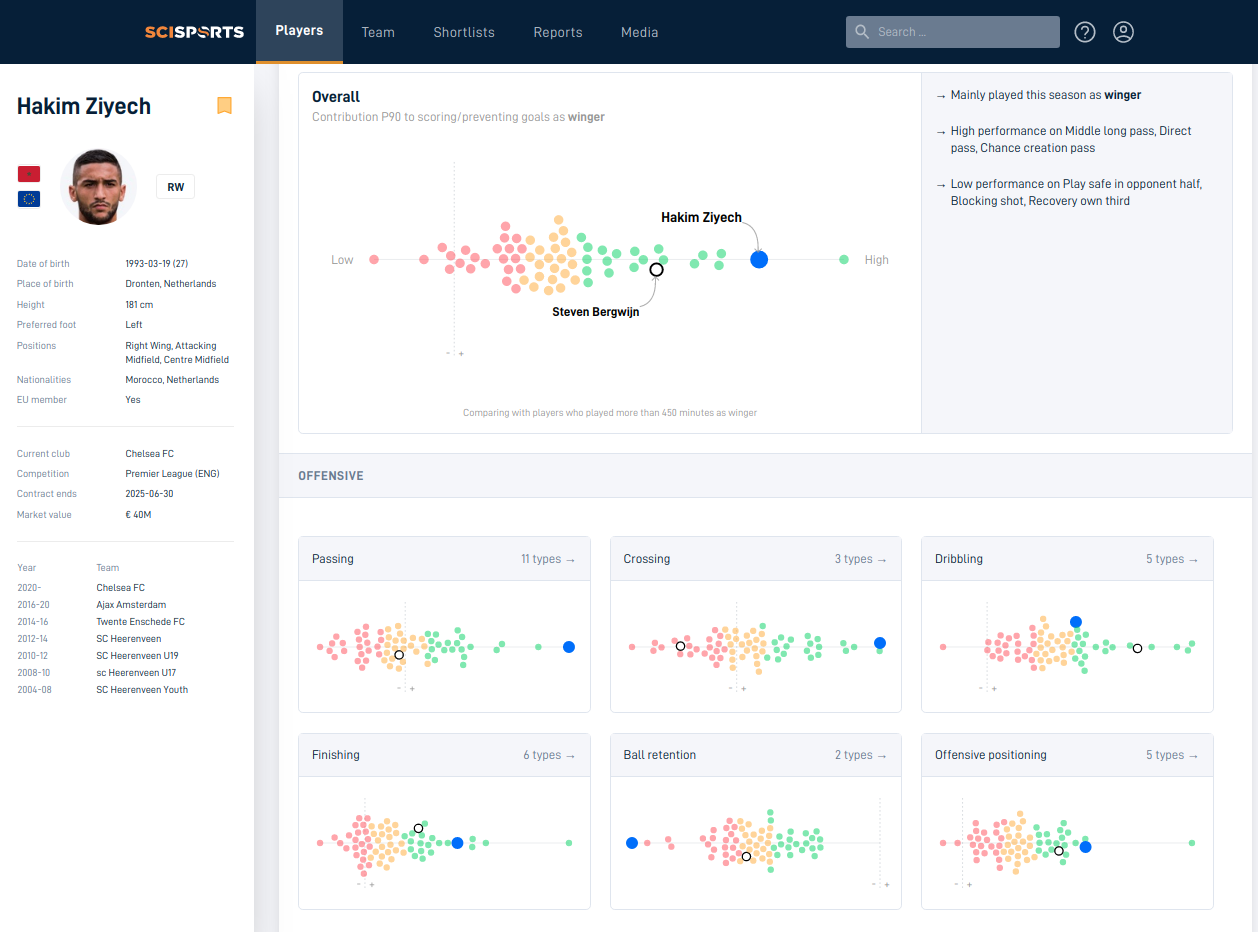Click the blue dot in the Passing chart
The width and height of the screenshot is (1258, 932).
pos(569,647)
